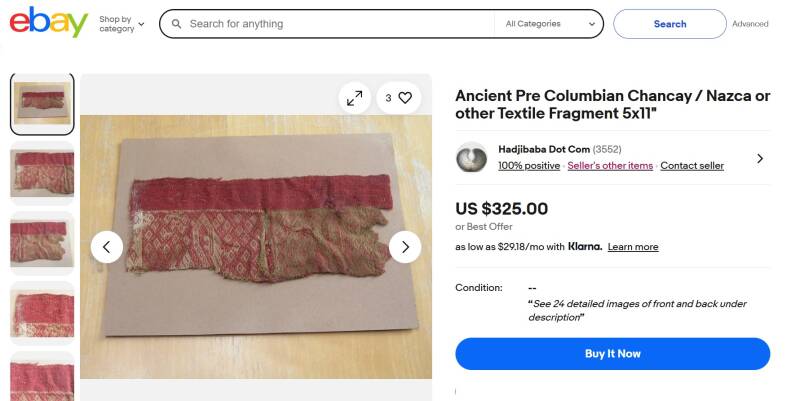Screen dimensions: 800x401
Task: Select the first textile thumbnail
Action: tap(42, 104)
